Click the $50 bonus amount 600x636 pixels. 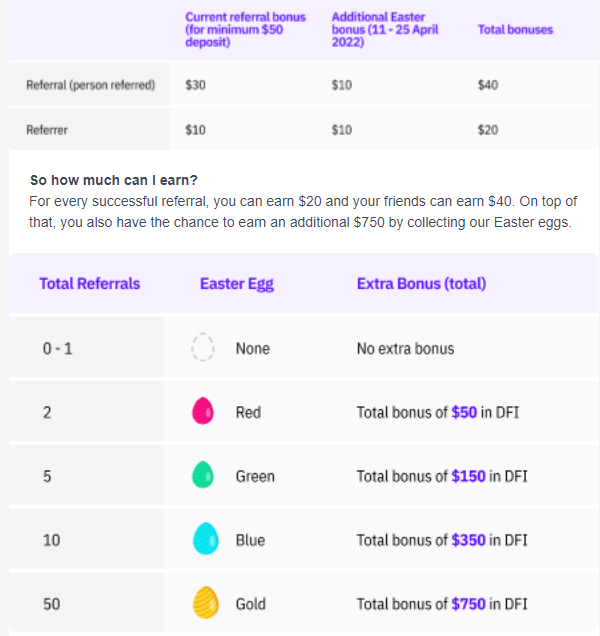pos(464,412)
